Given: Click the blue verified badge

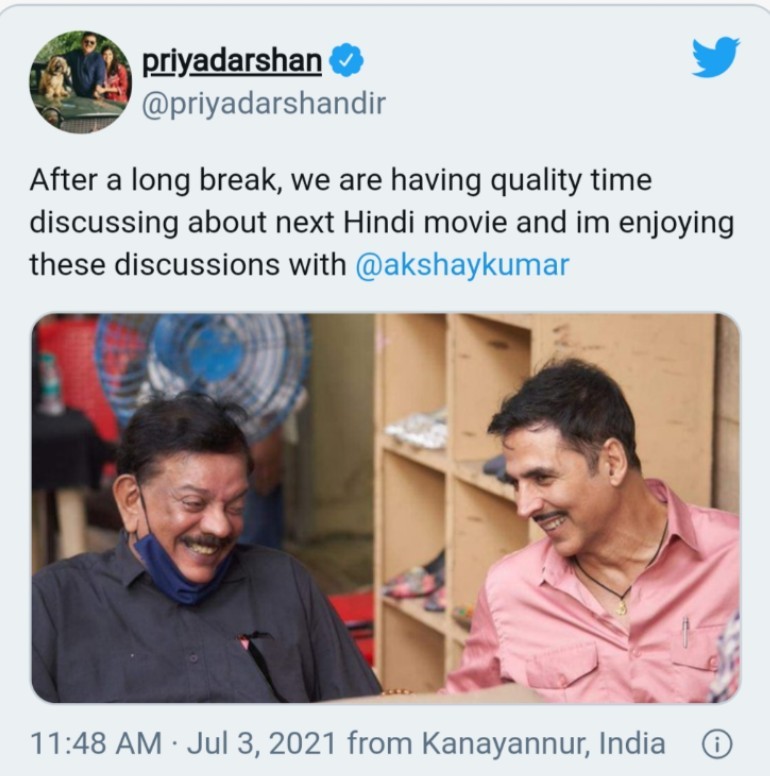Looking at the screenshot, I should coord(346,60).
